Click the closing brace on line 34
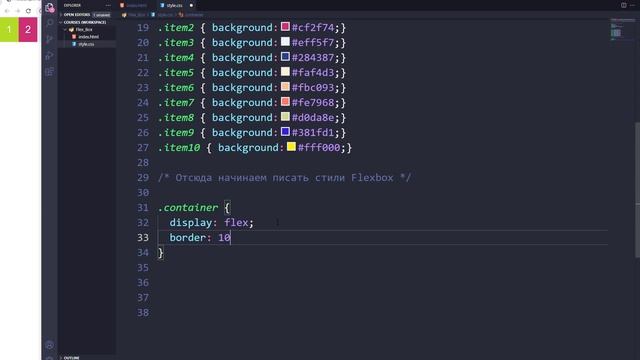640x360 pixels. point(161,253)
